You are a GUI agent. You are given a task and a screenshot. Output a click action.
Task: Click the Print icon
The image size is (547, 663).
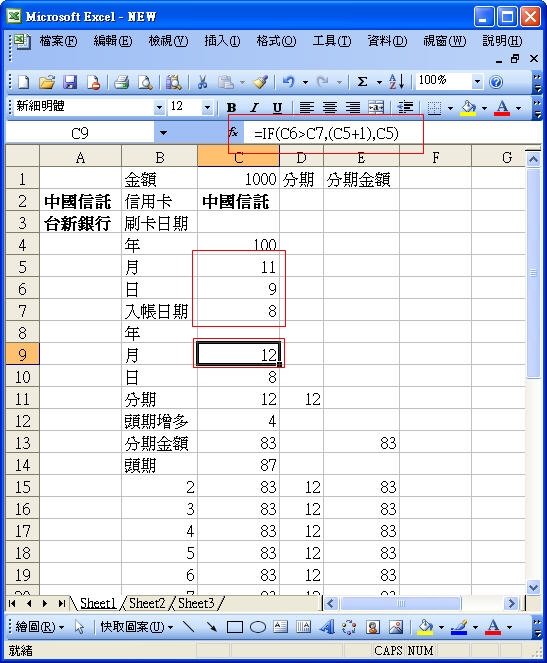click(122, 82)
